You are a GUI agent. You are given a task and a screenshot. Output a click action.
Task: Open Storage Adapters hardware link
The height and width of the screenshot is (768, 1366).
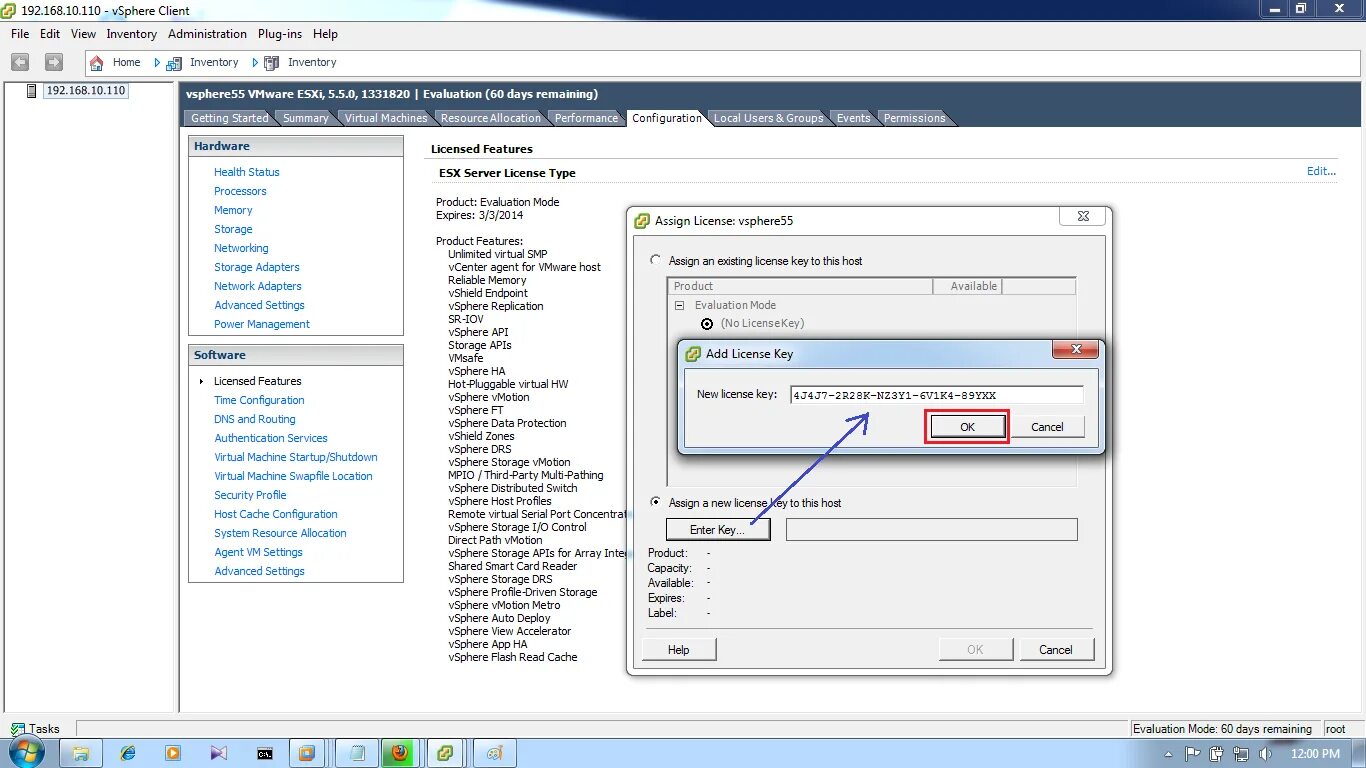click(x=257, y=267)
